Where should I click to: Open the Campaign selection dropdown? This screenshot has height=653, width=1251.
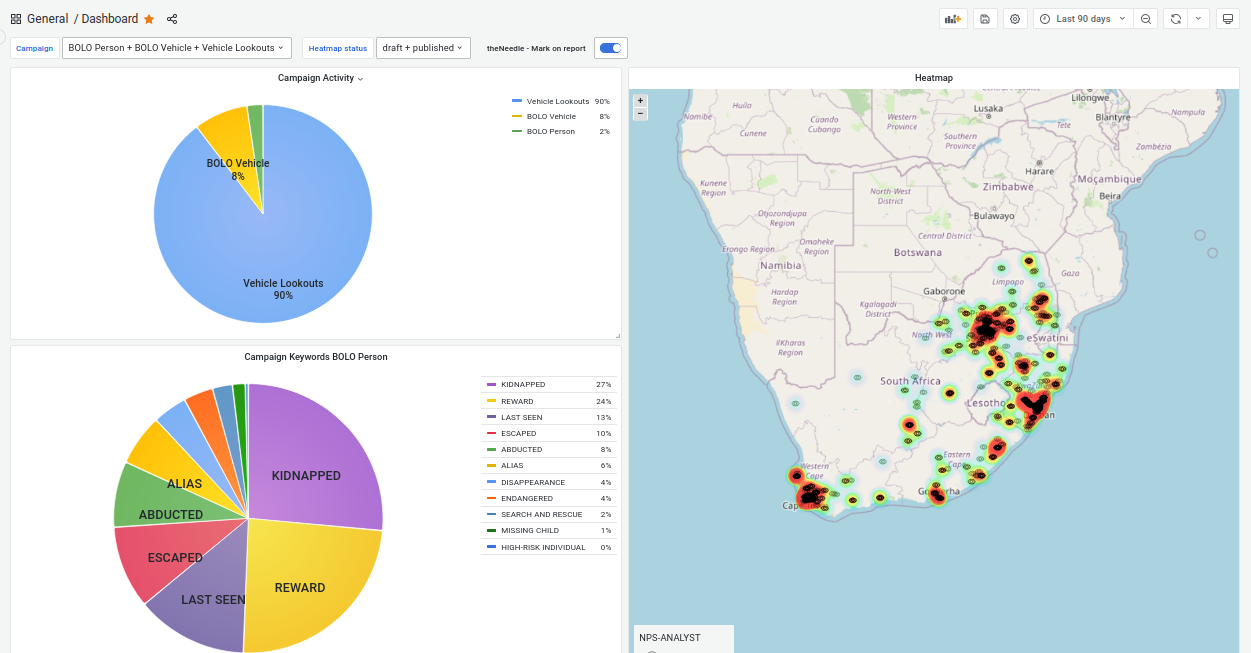pos(176,47)
